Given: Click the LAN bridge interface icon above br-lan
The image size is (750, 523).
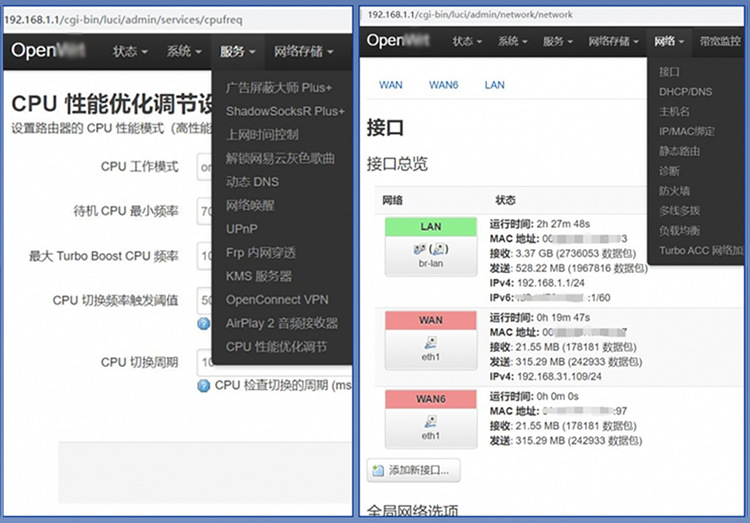Looking at the screenshot, I should click(x=430, y=249).
